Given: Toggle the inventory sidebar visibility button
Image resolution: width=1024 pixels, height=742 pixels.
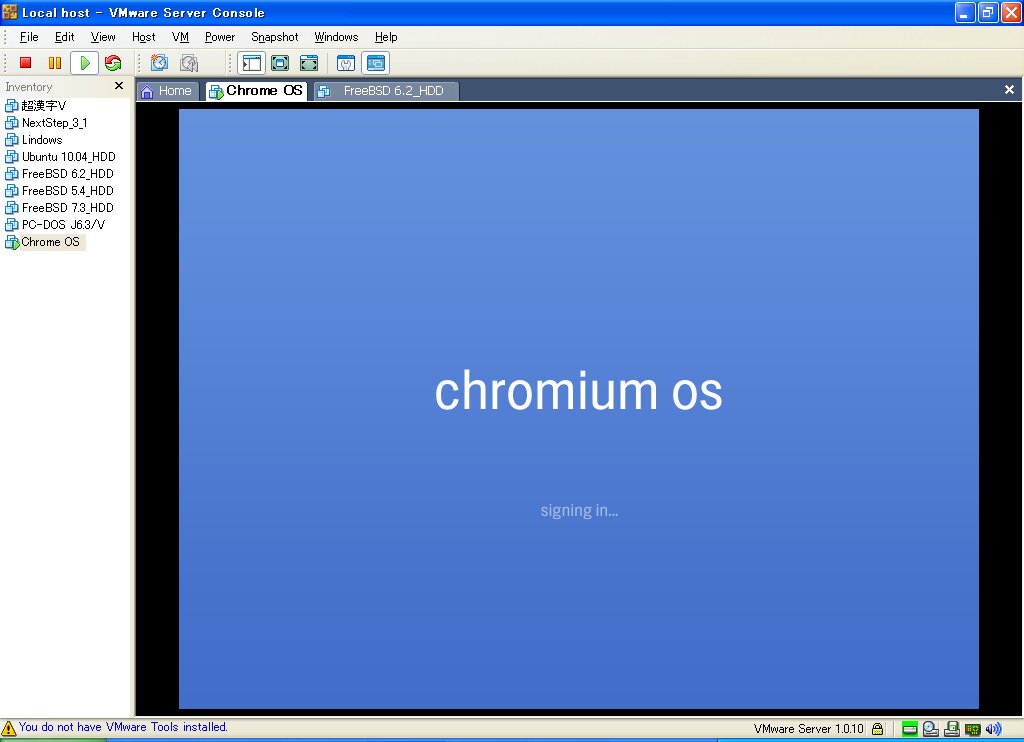Looking at the screenshot, I should click(x=251, y=63).
